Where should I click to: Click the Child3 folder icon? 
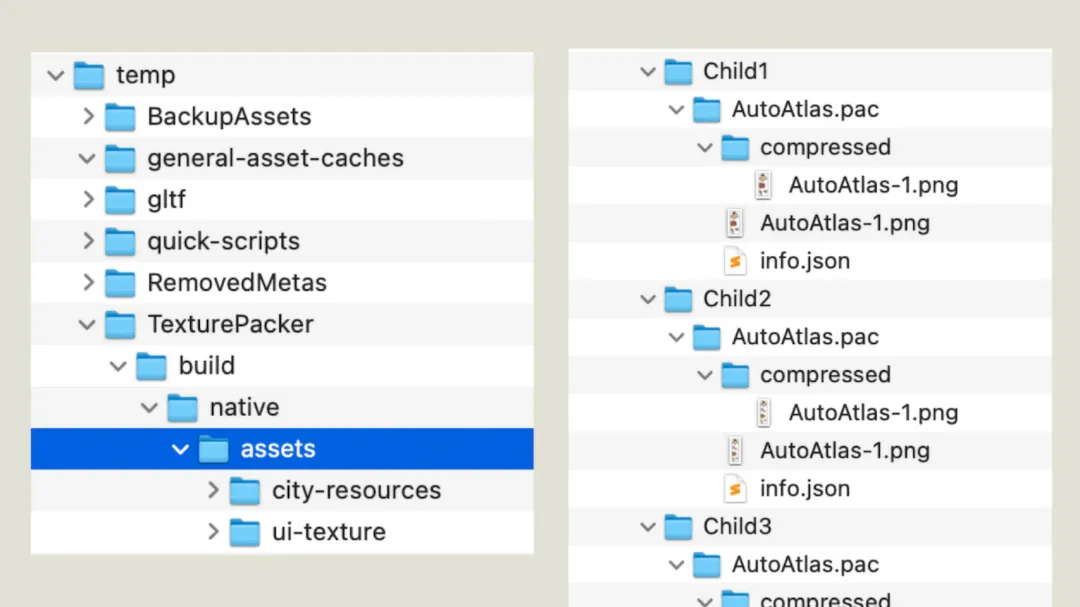[678, 527]
